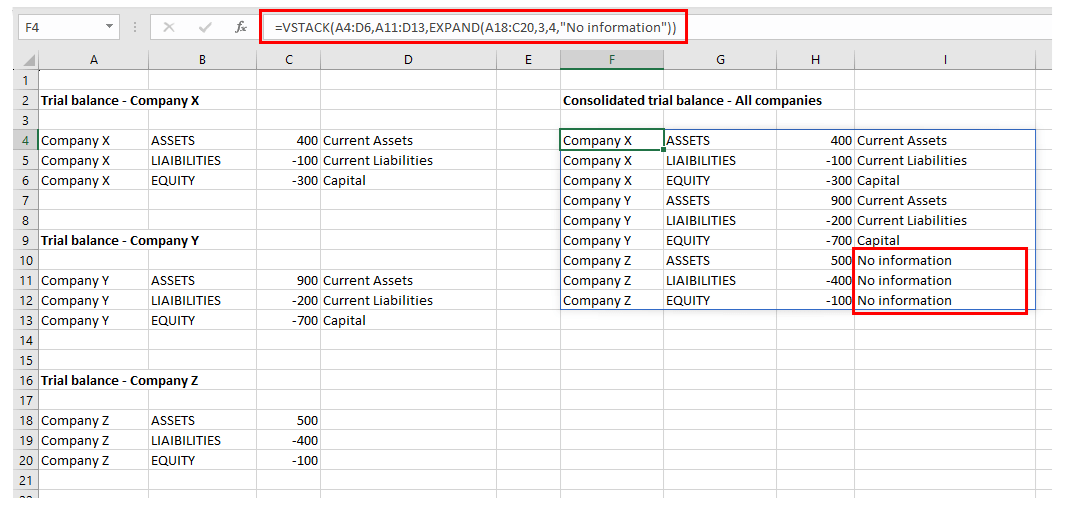This screenshot has width=1073, height=517.
Task: Click cell C20 with value -100
Action: 289,460
